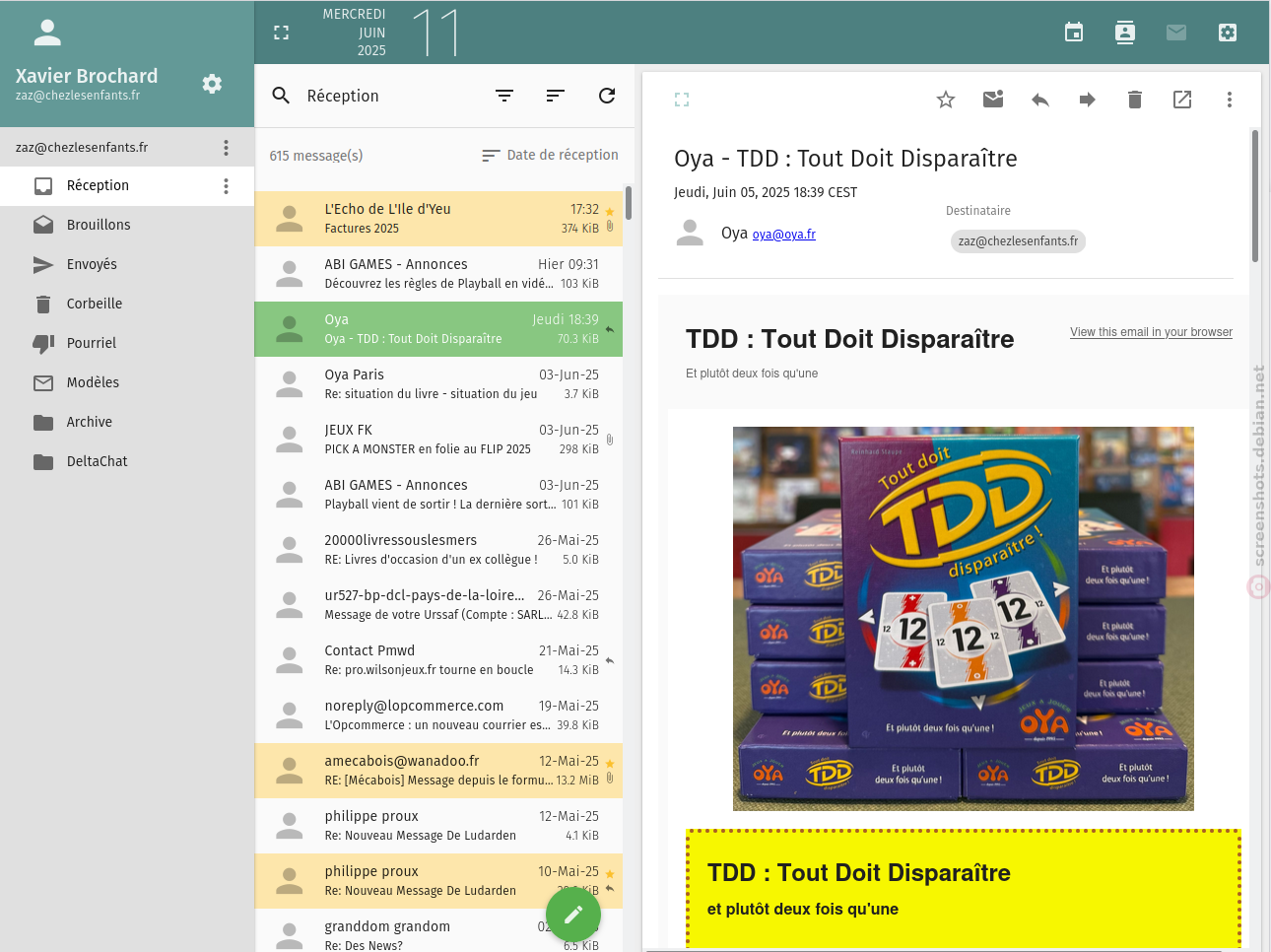Click the message viewer vertical scrollbar
Screen dimensions: 1271x952
click(1255, 195)
